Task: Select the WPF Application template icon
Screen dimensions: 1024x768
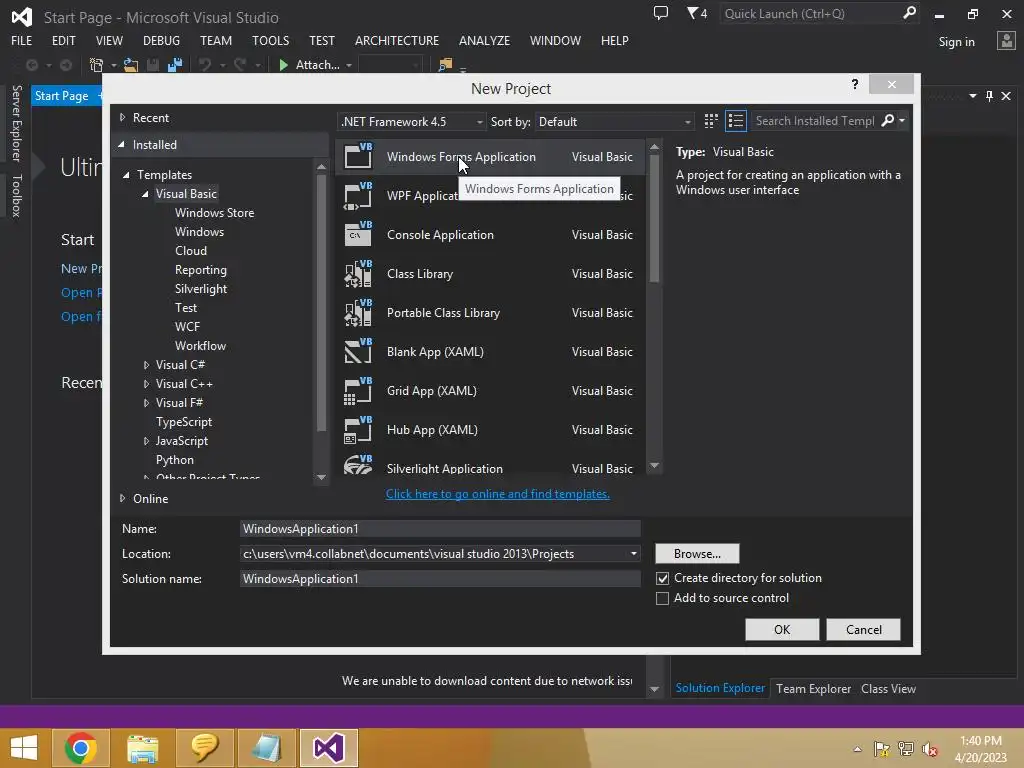Action: pyautogui.click(x=358, y=195)
